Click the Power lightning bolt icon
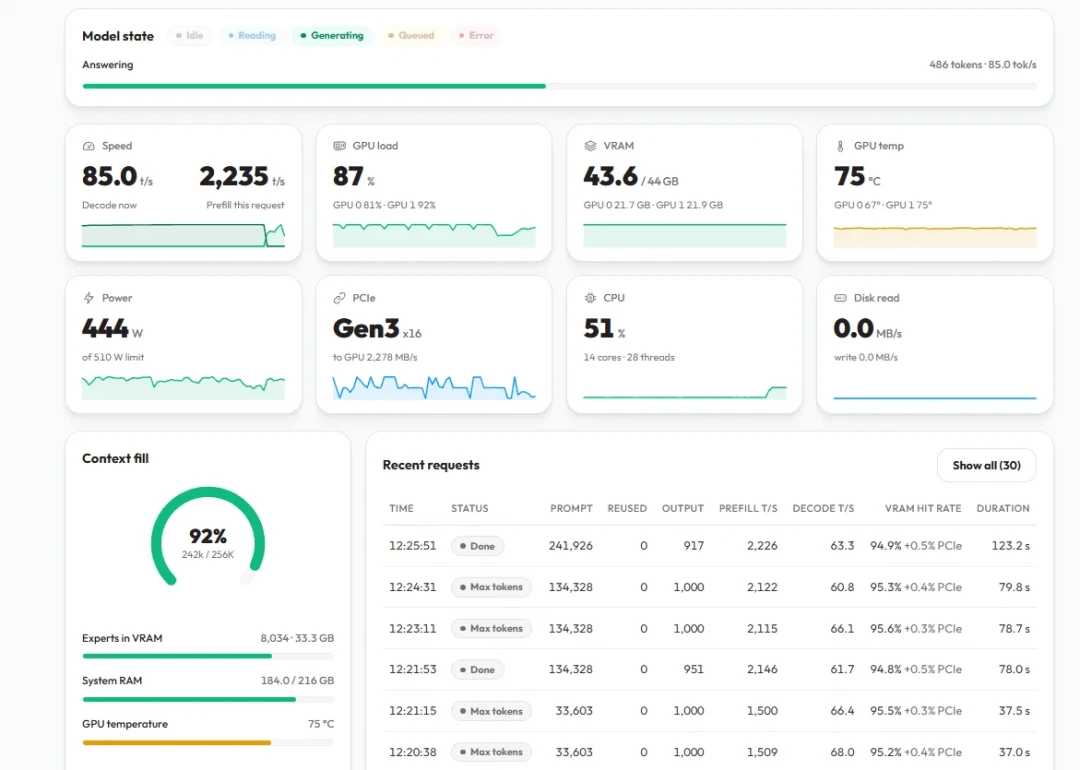Viewport: 1080px width, 770px height. [88, 298]
